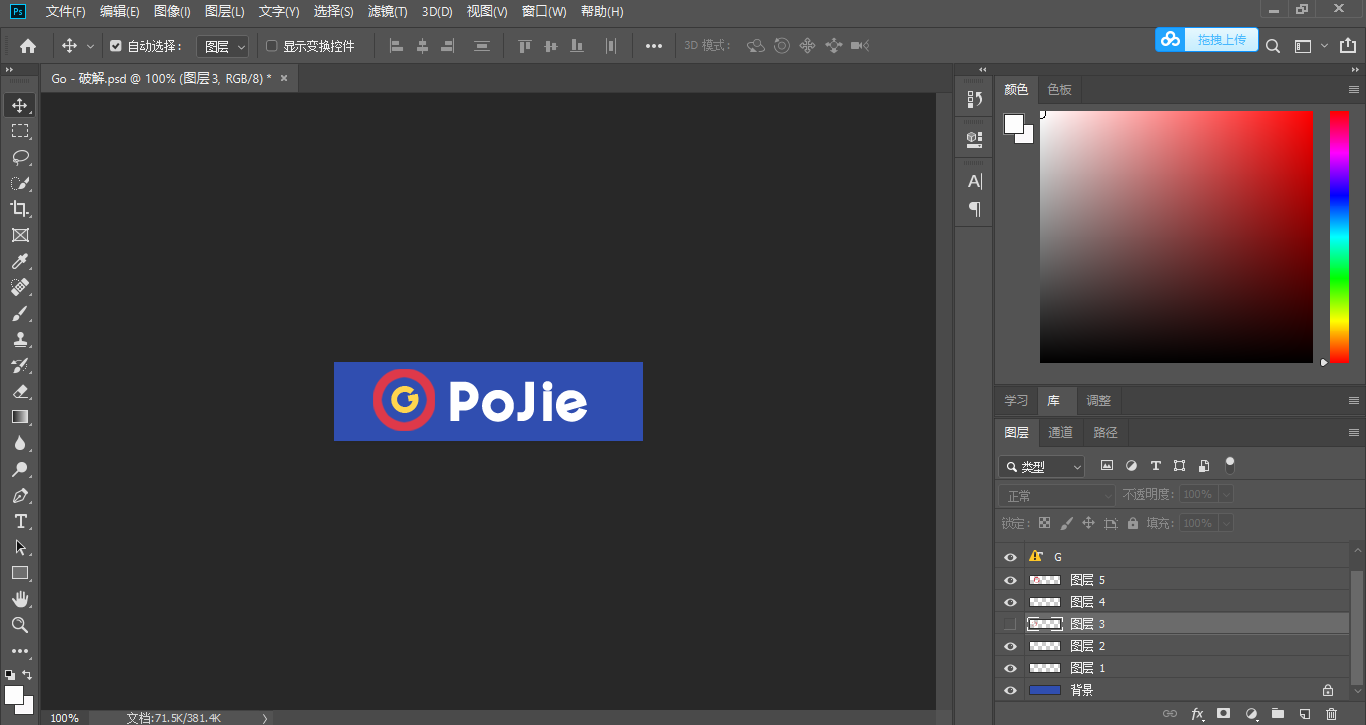This screenshot has width=1366, height=725.
Task: Hide 图层 4 via its eye icon
Action: click(x=1010, y=602)
